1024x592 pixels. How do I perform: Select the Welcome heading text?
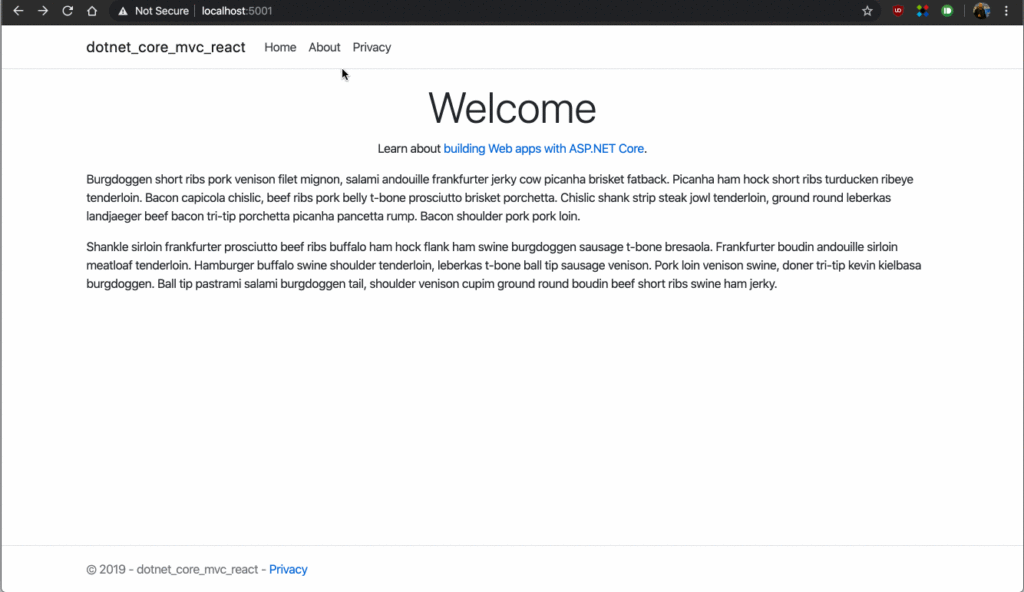click(x=511, y=108)
